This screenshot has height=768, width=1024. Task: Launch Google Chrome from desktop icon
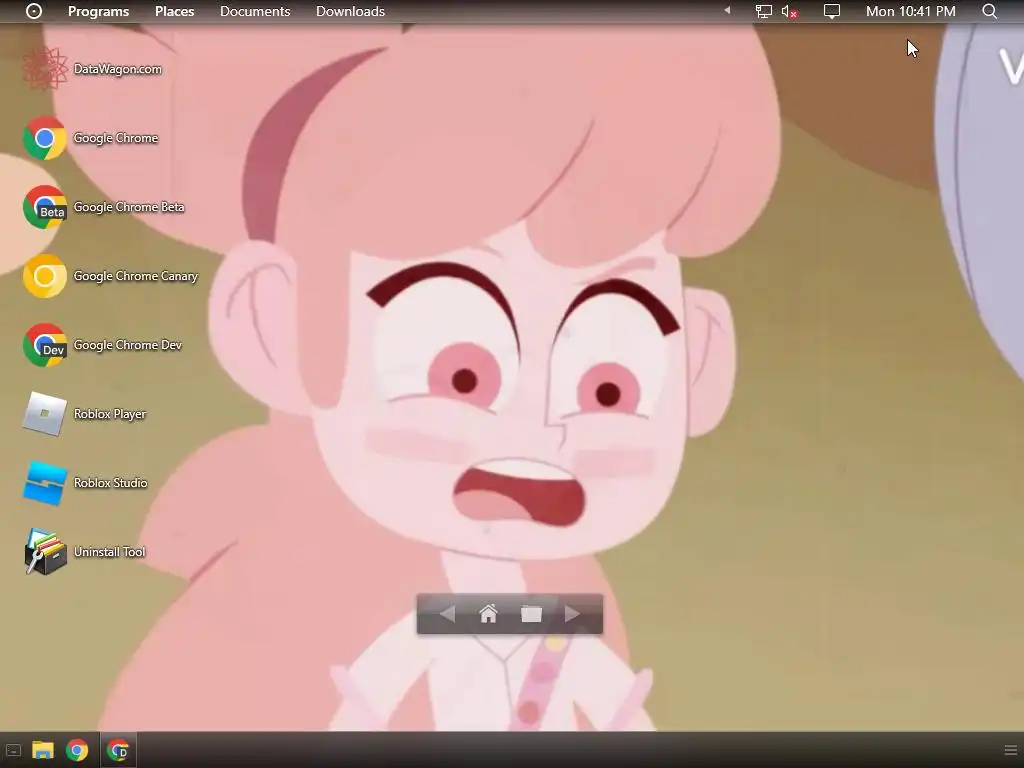coord(45,138)
